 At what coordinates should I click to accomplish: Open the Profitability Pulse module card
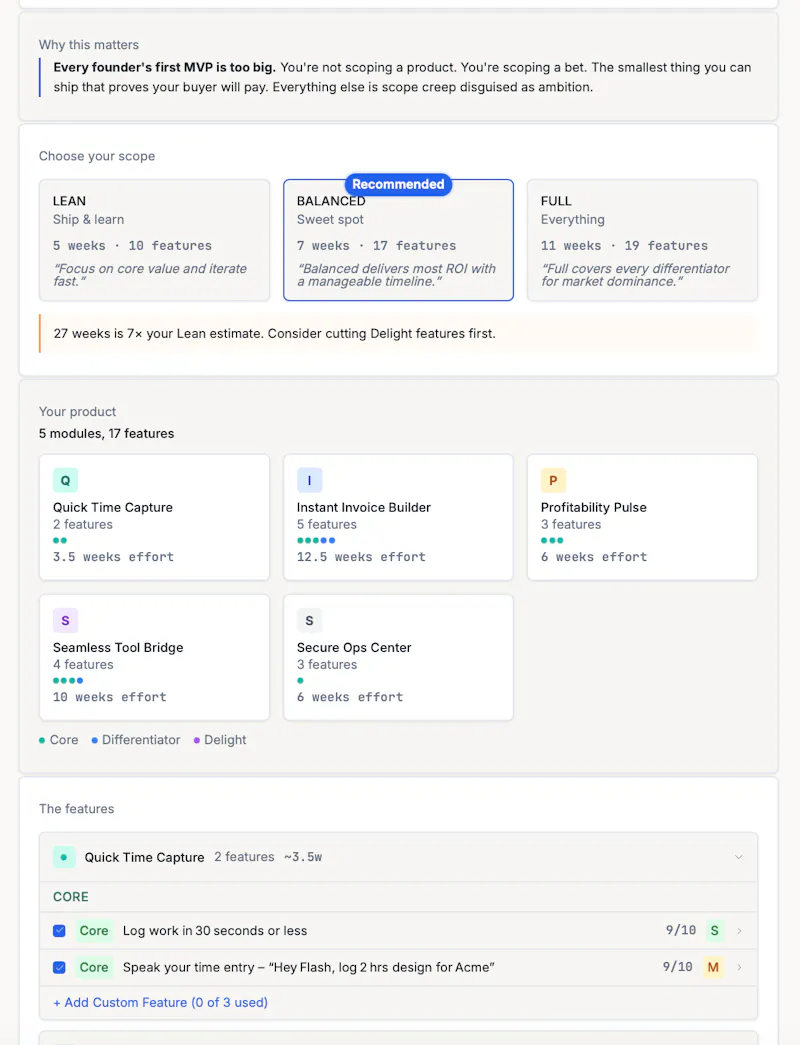[x=642, y=517]
